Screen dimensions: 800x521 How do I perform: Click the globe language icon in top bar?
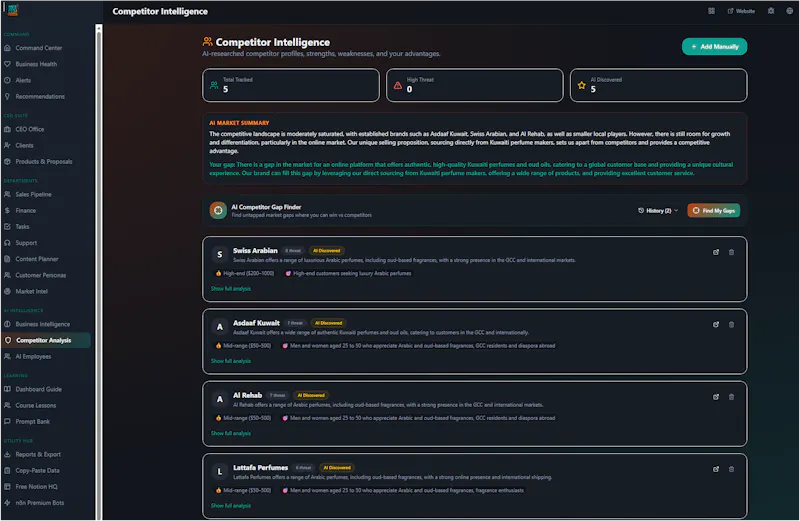click(x=789, y=11)
